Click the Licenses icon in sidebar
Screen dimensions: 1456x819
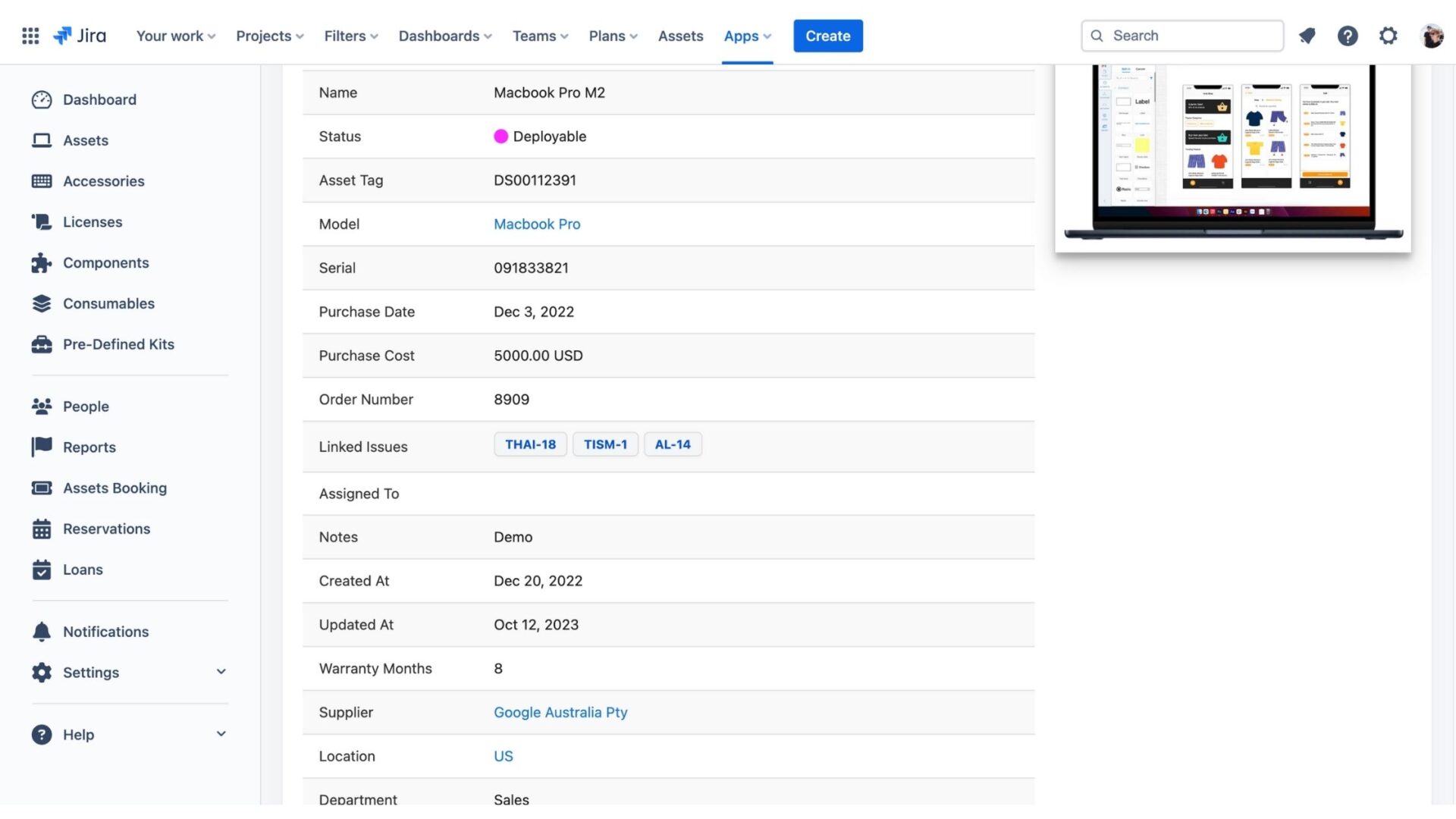[x=42, y=222]
